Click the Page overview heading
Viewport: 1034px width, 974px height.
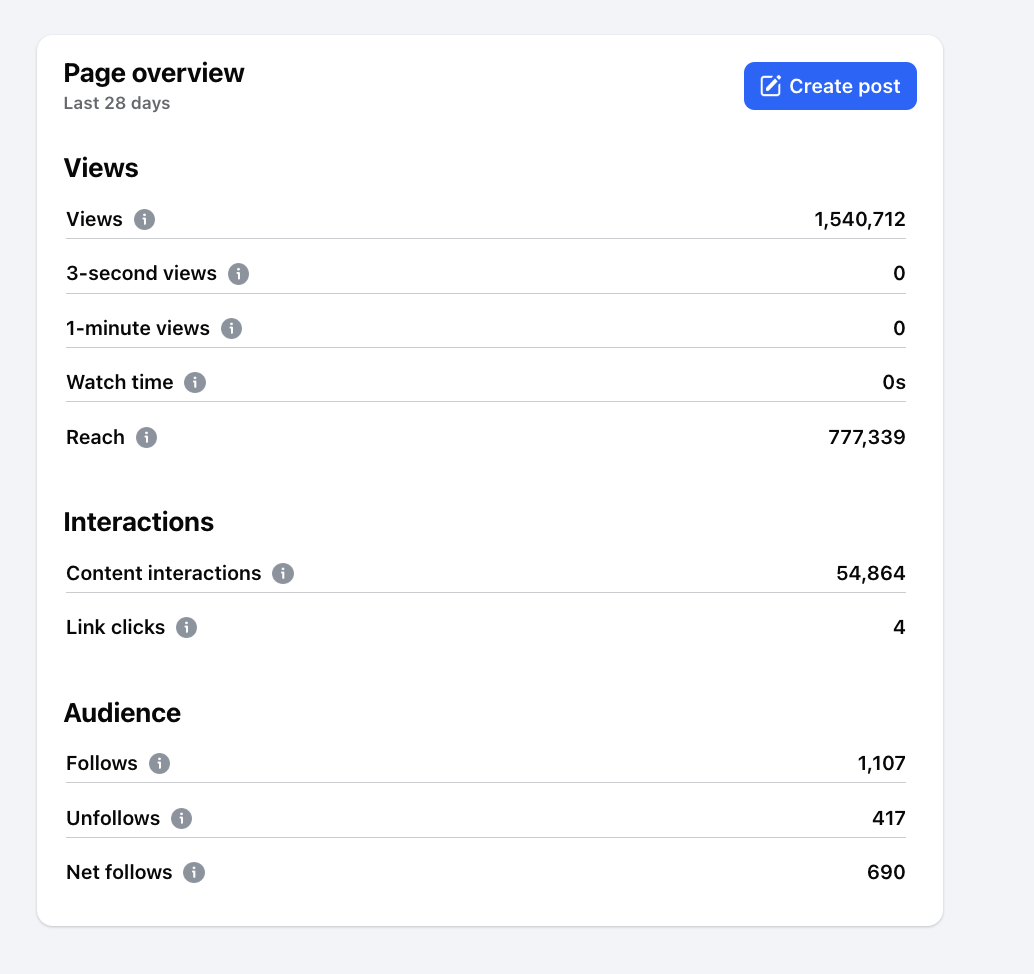point(154,73)
